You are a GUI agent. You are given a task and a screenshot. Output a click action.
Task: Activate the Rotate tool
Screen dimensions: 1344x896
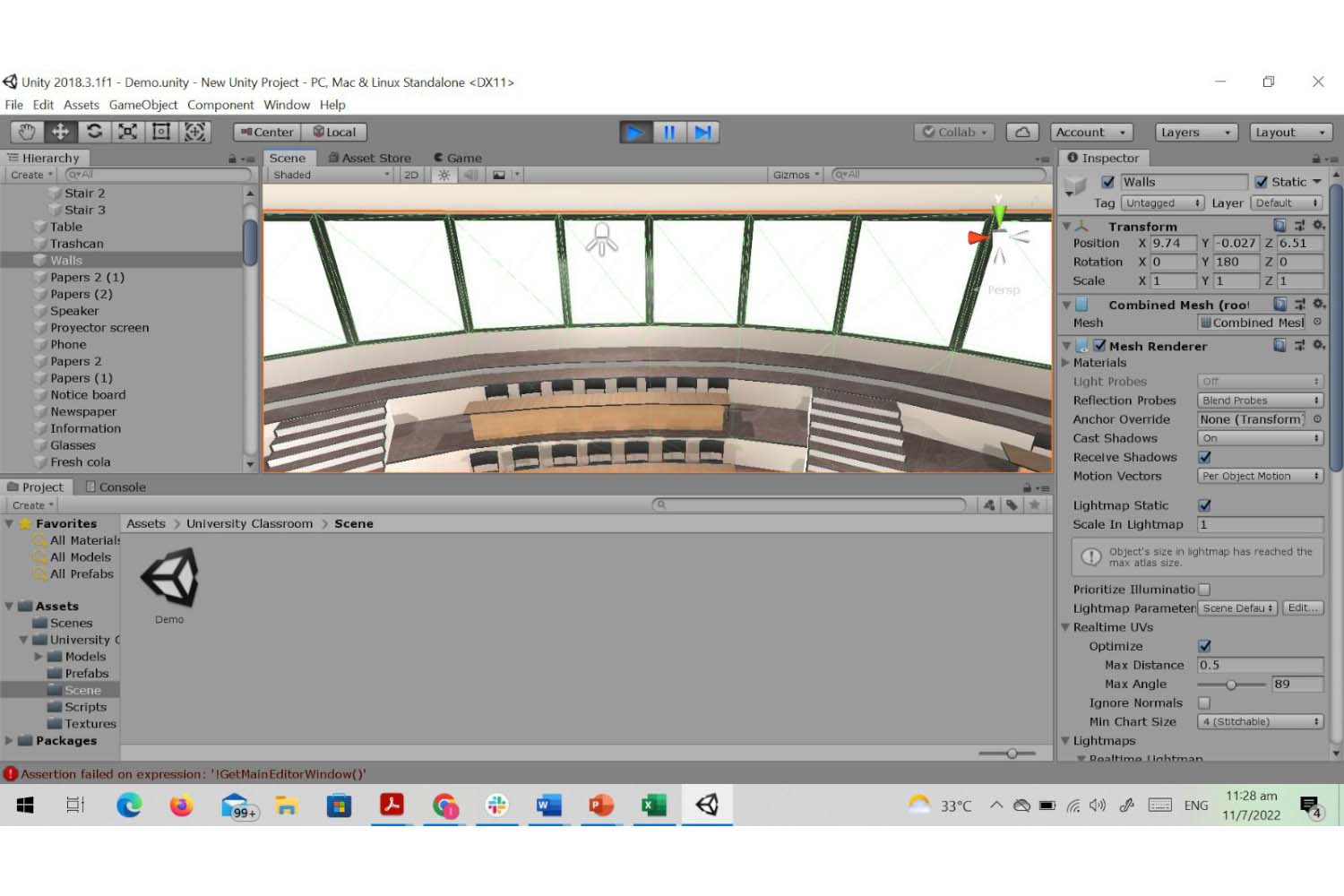click(x=94, y=132)
